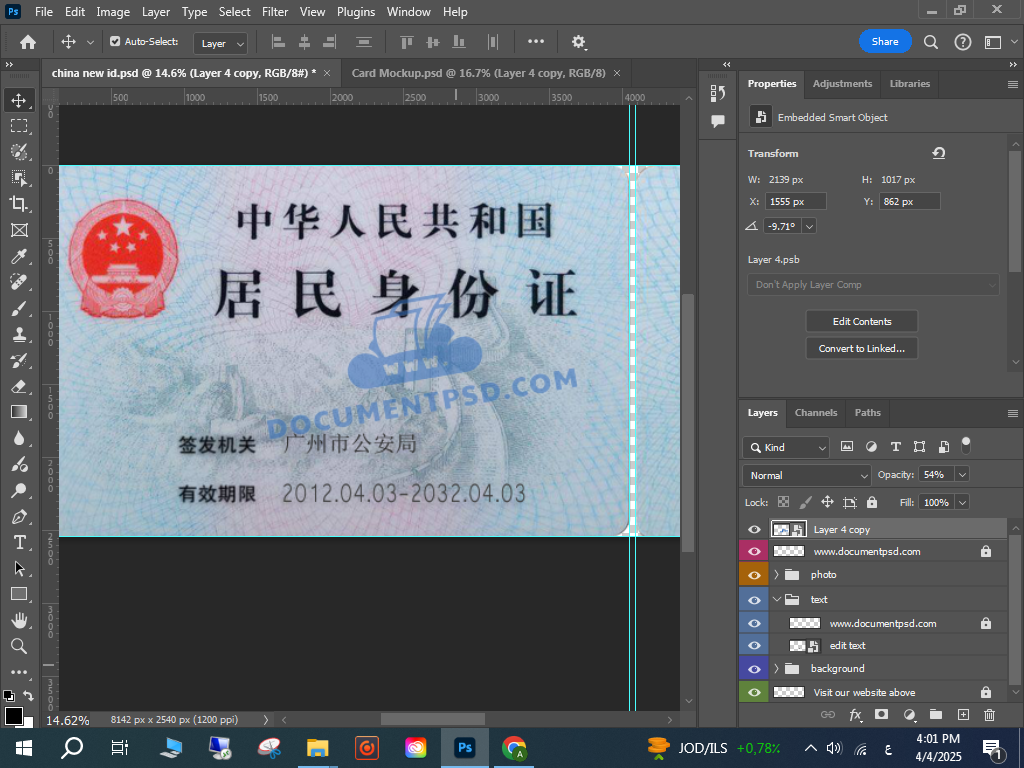Screen dimensions: 1024x768
Task: Switch to Card Mockup.psd document tab
Action: pos(478,73)
